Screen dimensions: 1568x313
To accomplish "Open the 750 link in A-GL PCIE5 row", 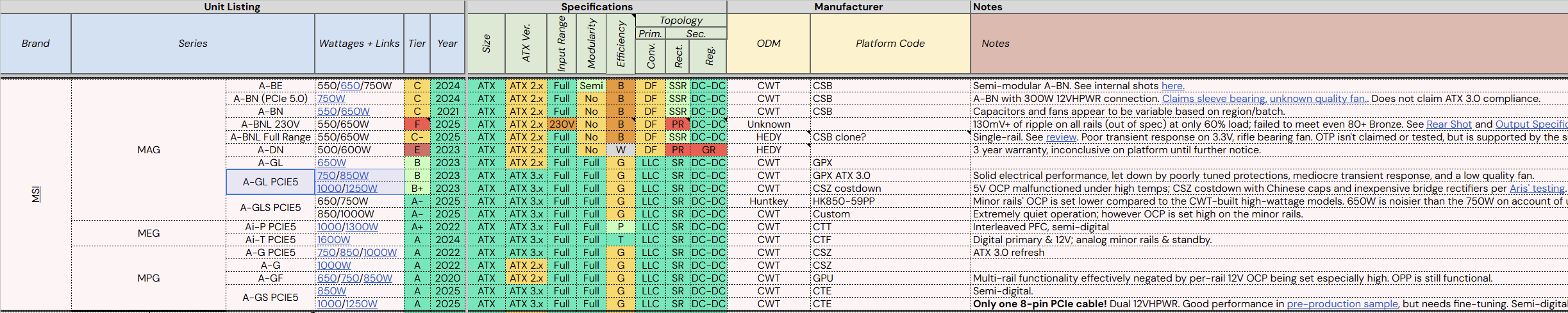I will click(x=327, y=176).
